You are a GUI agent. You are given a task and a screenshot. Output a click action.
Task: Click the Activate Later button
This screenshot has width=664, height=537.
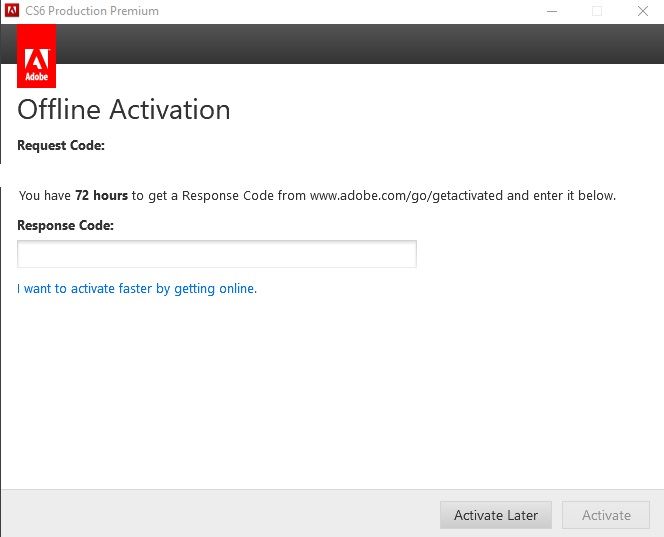[495, 515]
